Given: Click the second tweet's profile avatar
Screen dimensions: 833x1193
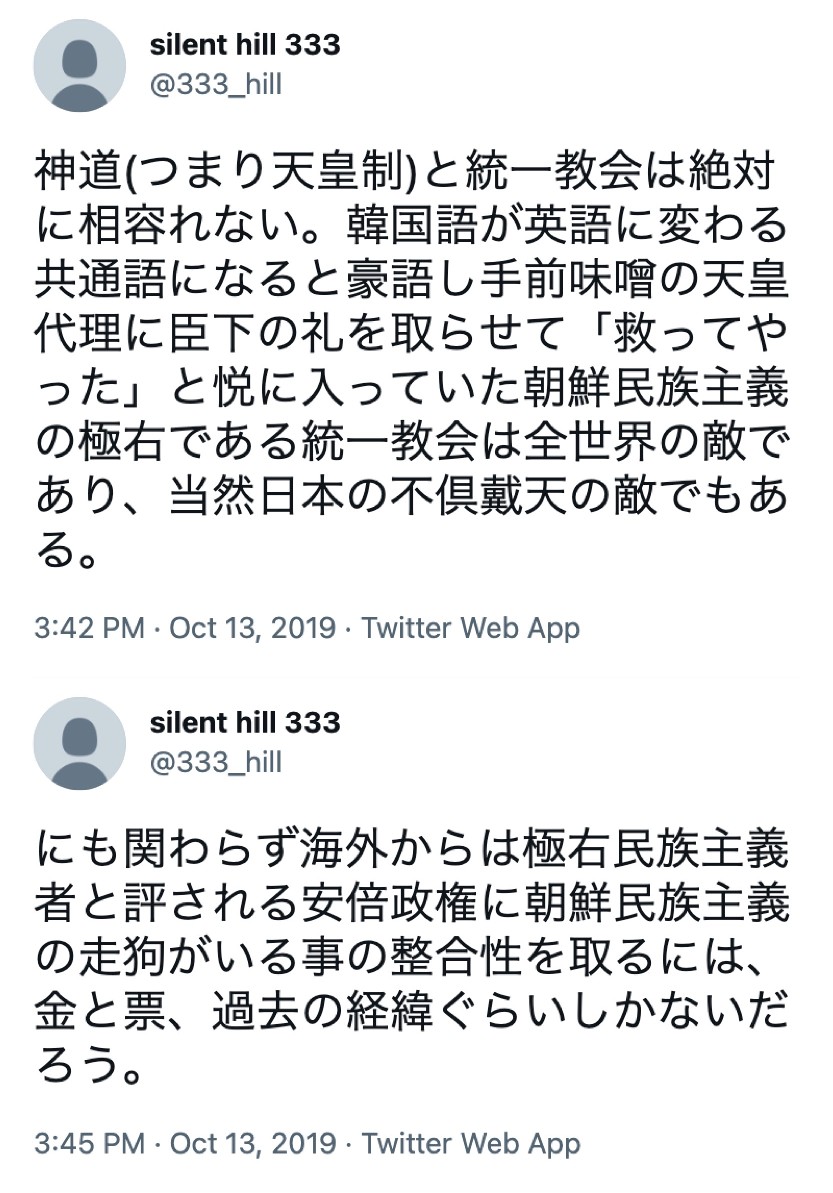Looking at the screenshot, I should tap(80, 743).
